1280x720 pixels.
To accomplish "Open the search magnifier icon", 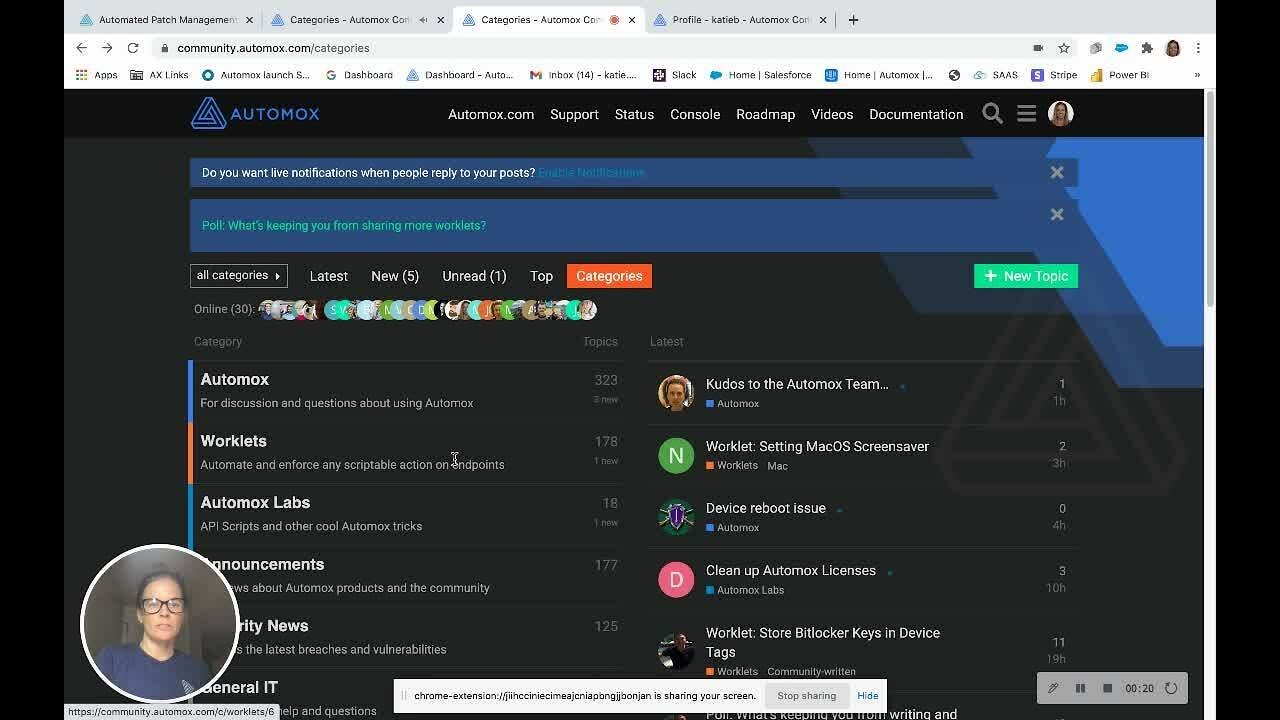I will coord(992,114).
